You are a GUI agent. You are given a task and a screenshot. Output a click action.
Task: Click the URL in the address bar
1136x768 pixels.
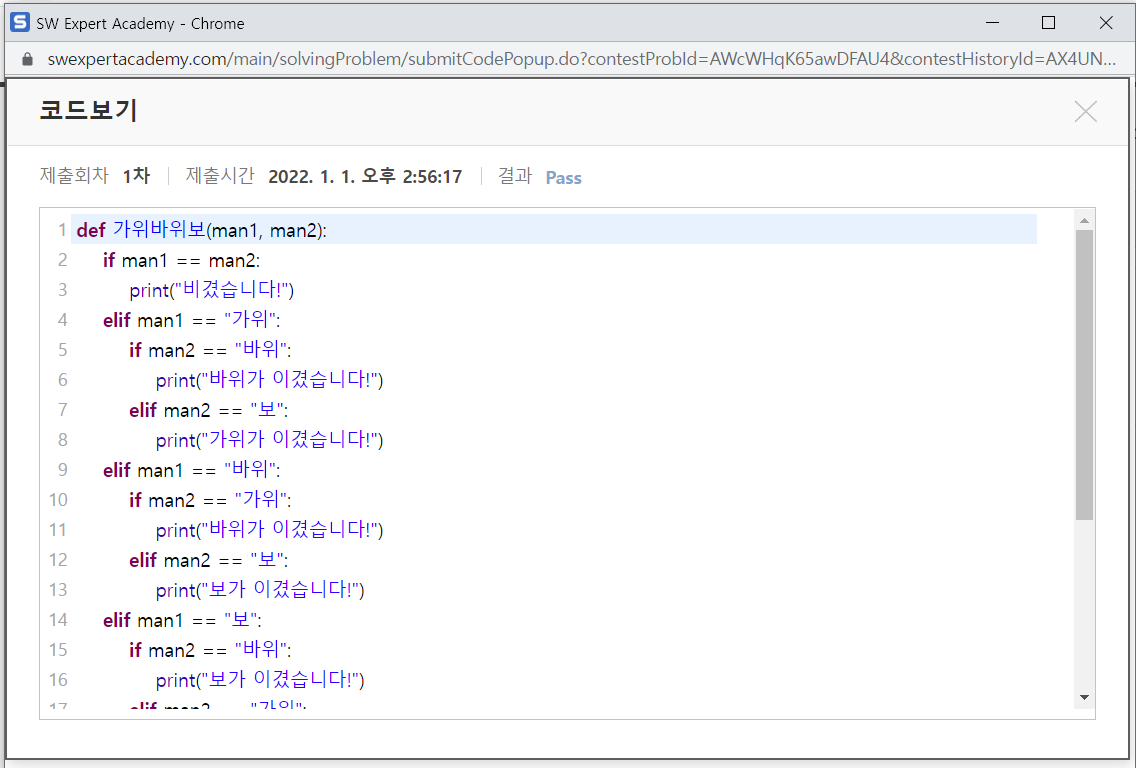581,59
